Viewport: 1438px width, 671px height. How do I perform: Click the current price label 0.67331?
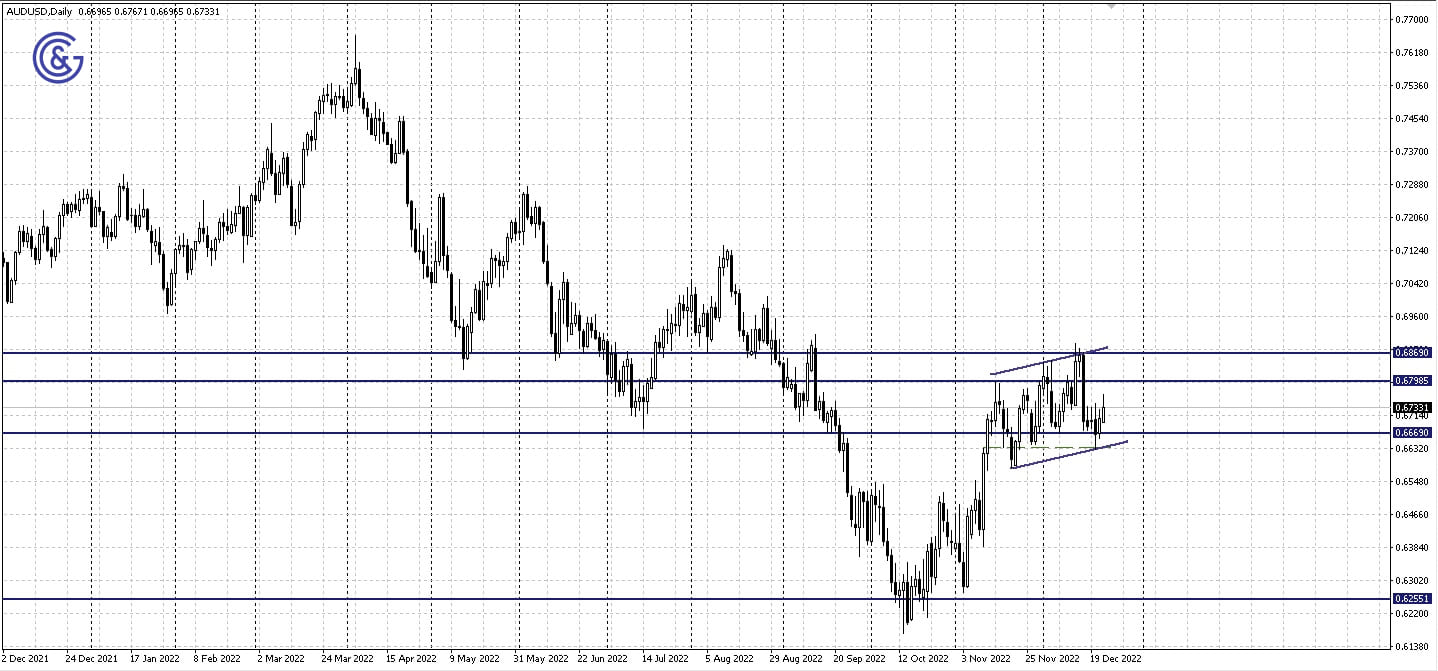pyautogui.click(x=1412, y=408)
